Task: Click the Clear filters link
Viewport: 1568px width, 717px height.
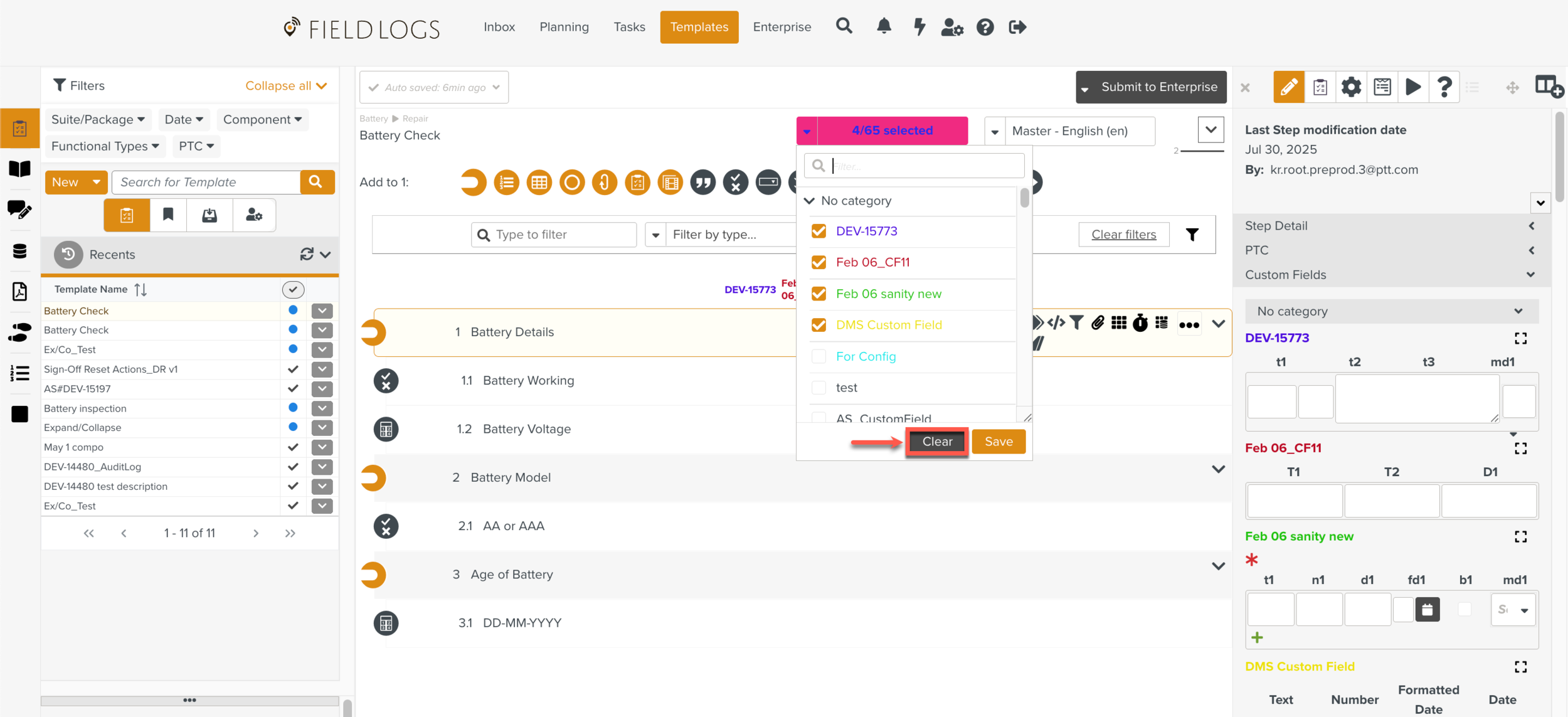Action: (x=1123, y=235)
